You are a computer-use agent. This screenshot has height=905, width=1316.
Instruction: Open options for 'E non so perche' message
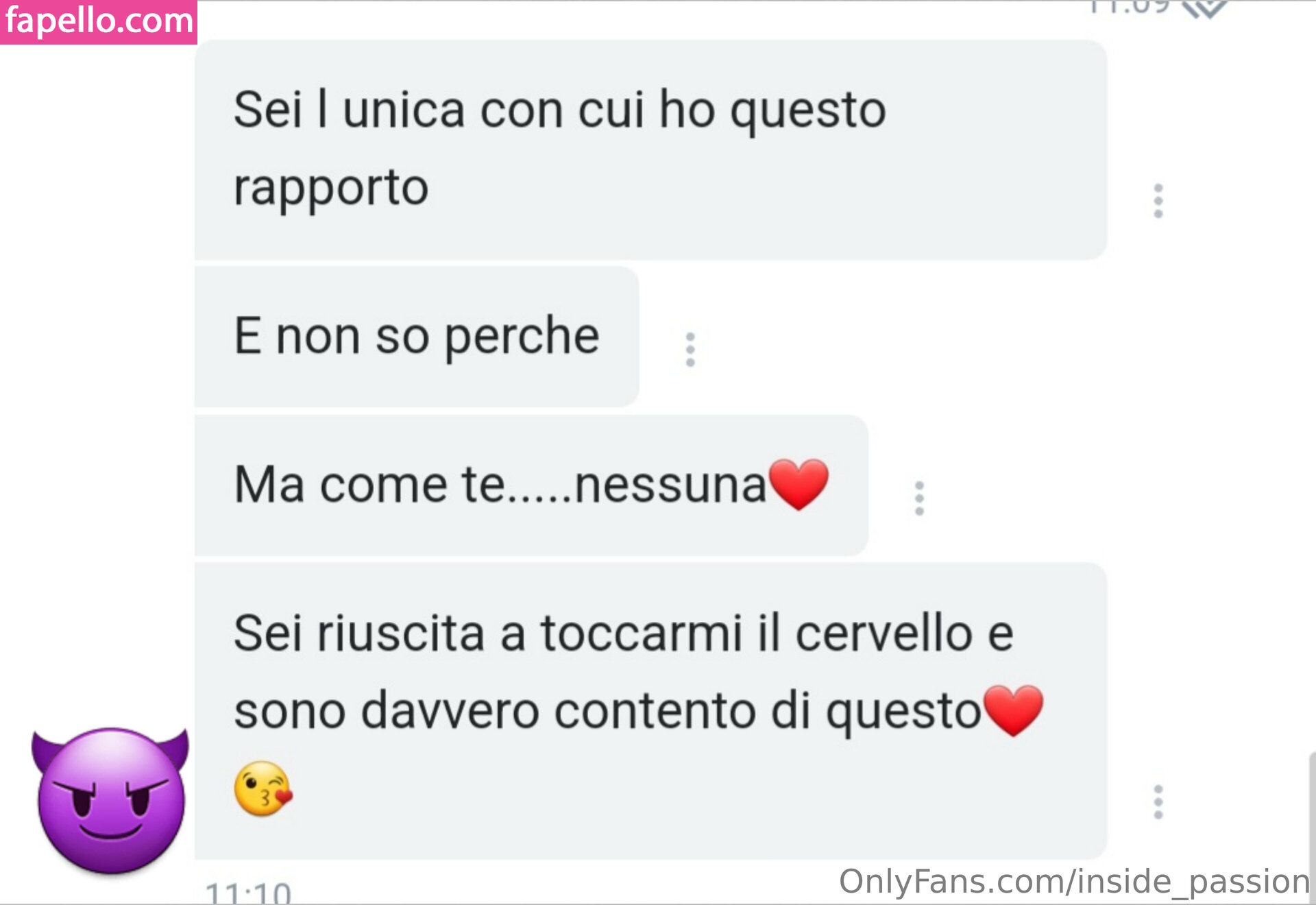690,350
